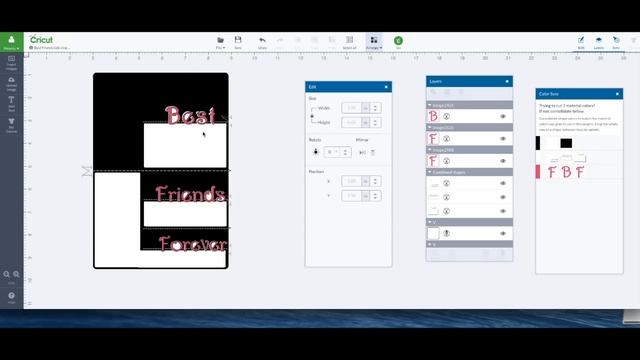The height and width of the screenshot is (360, 640).
Task: Click the Rotate angle input field
Action: click(333, 152)
